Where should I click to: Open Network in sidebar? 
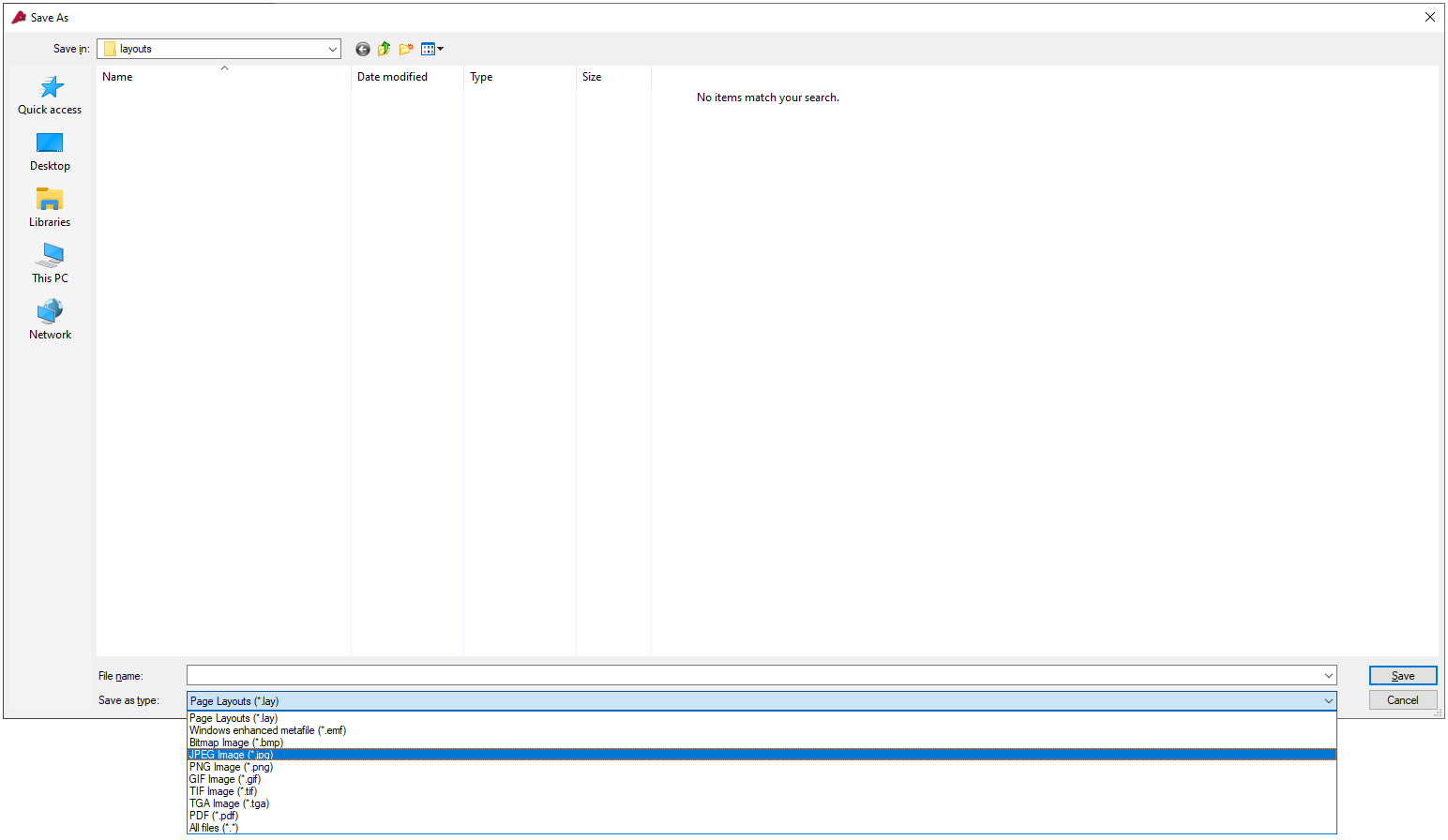coord(50,321)
